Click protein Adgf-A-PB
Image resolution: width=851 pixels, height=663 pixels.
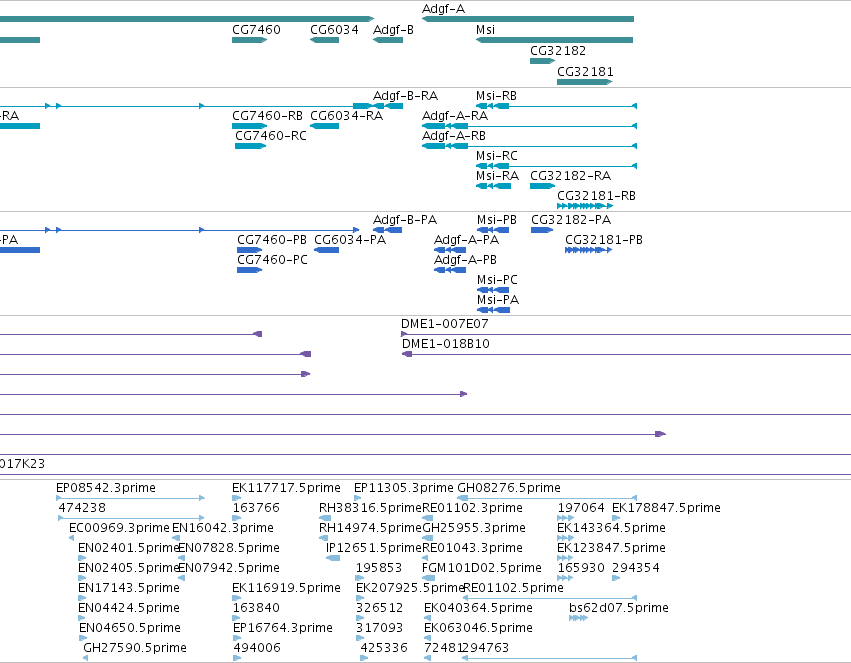pyautogui.click(x=465, y=260)
